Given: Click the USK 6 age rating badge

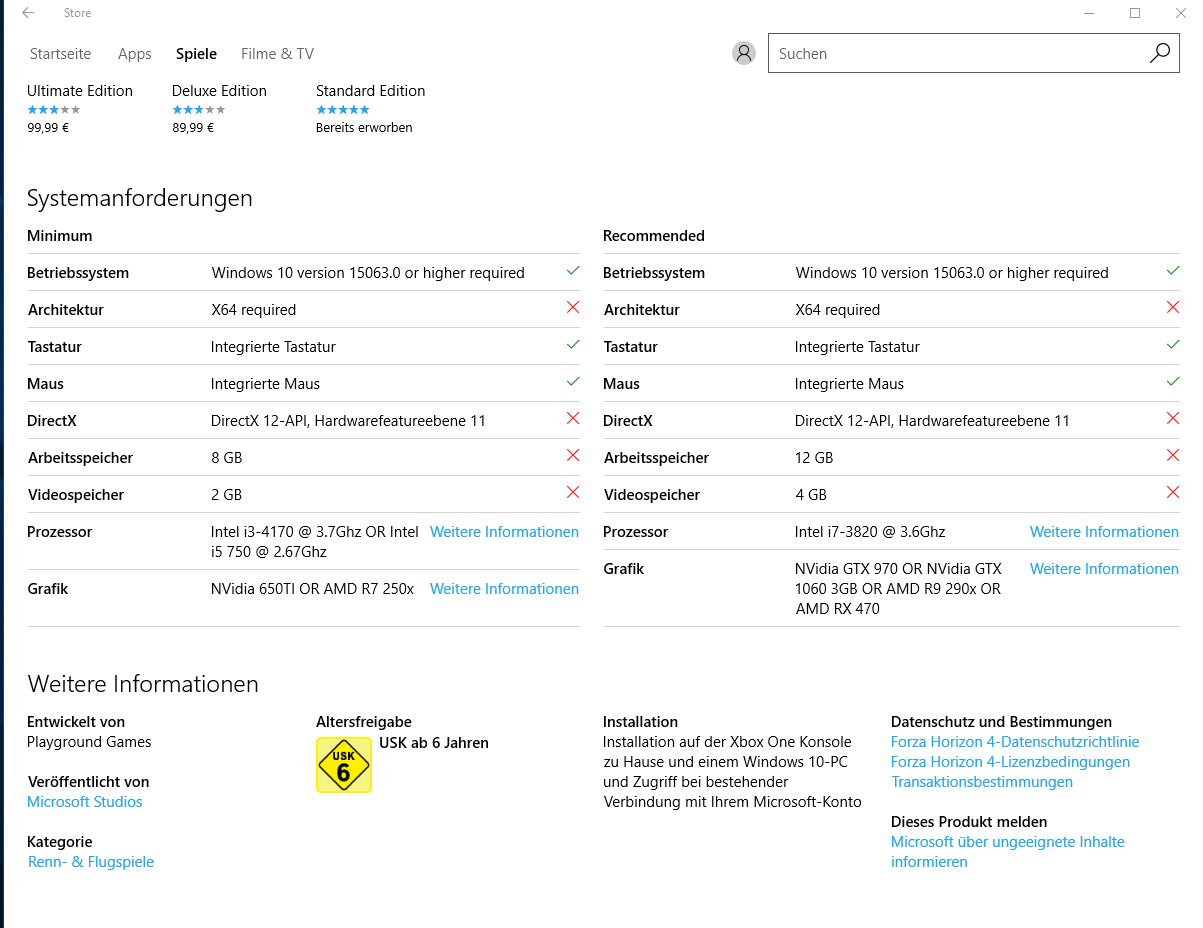Looking at the screenshot, I should pyautogui.click(x=343, y=765).
